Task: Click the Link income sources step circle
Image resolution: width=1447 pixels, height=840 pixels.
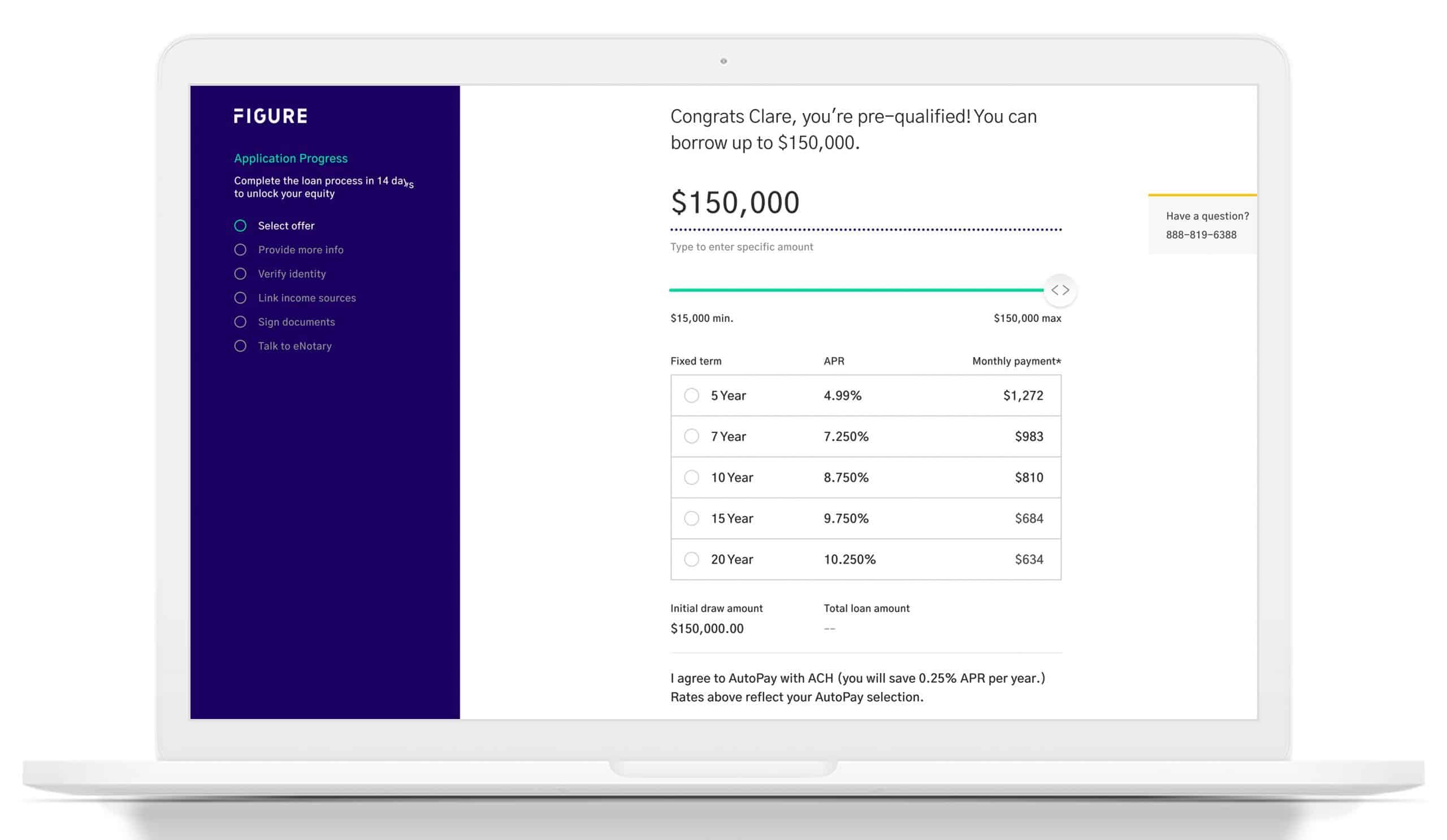Action: (240, 298)
